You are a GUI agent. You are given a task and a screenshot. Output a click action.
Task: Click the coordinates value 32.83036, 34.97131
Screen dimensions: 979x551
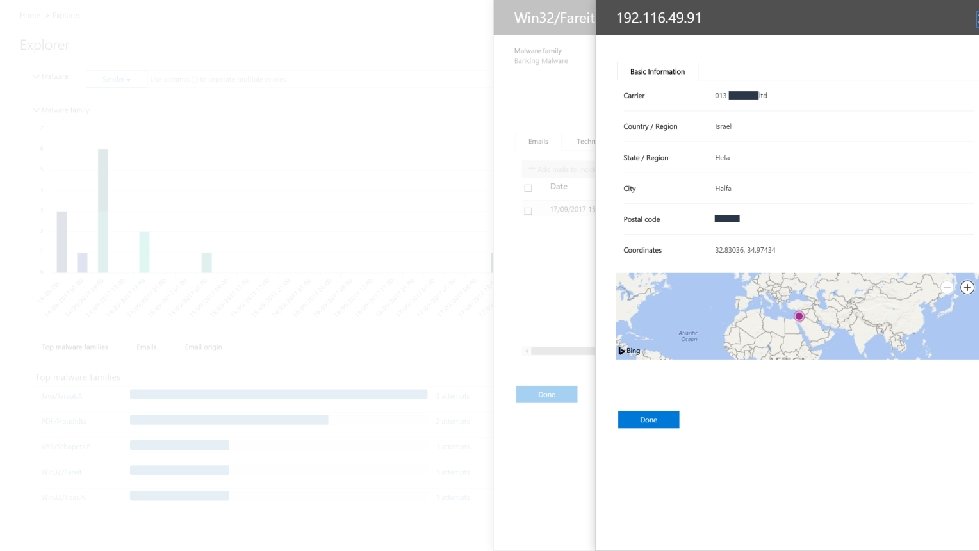(745, 250)
